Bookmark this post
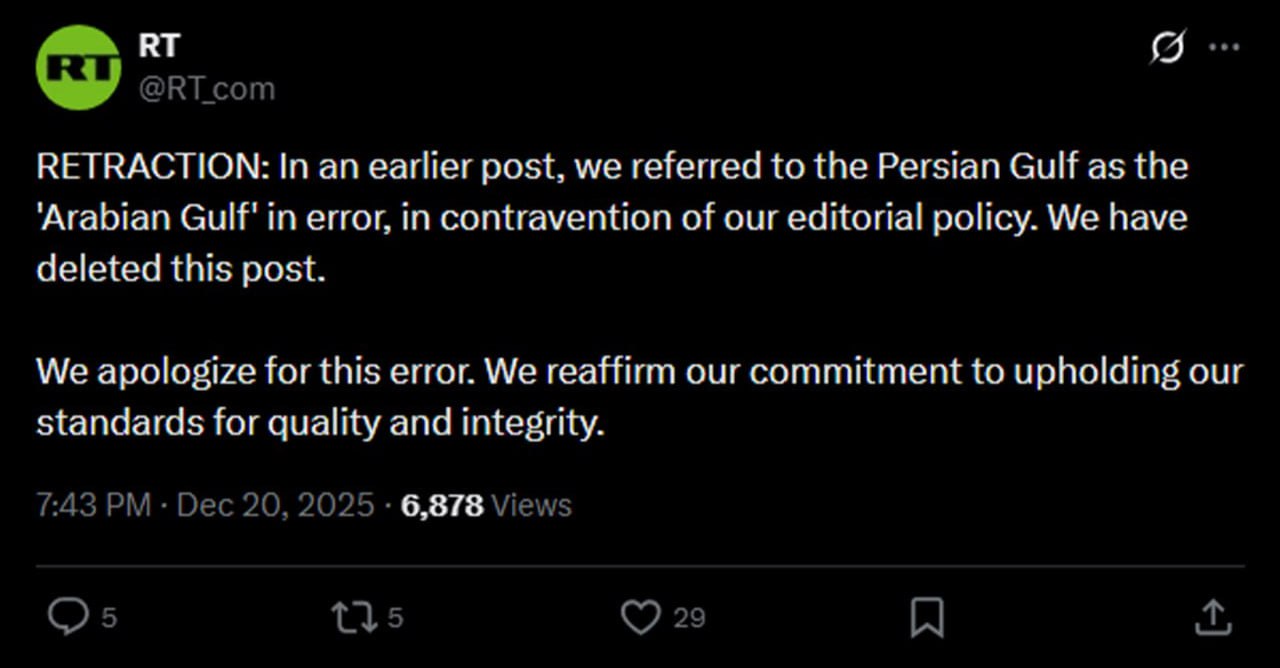The width and height of the screenshot is (1280, 668). pos(927,616)
